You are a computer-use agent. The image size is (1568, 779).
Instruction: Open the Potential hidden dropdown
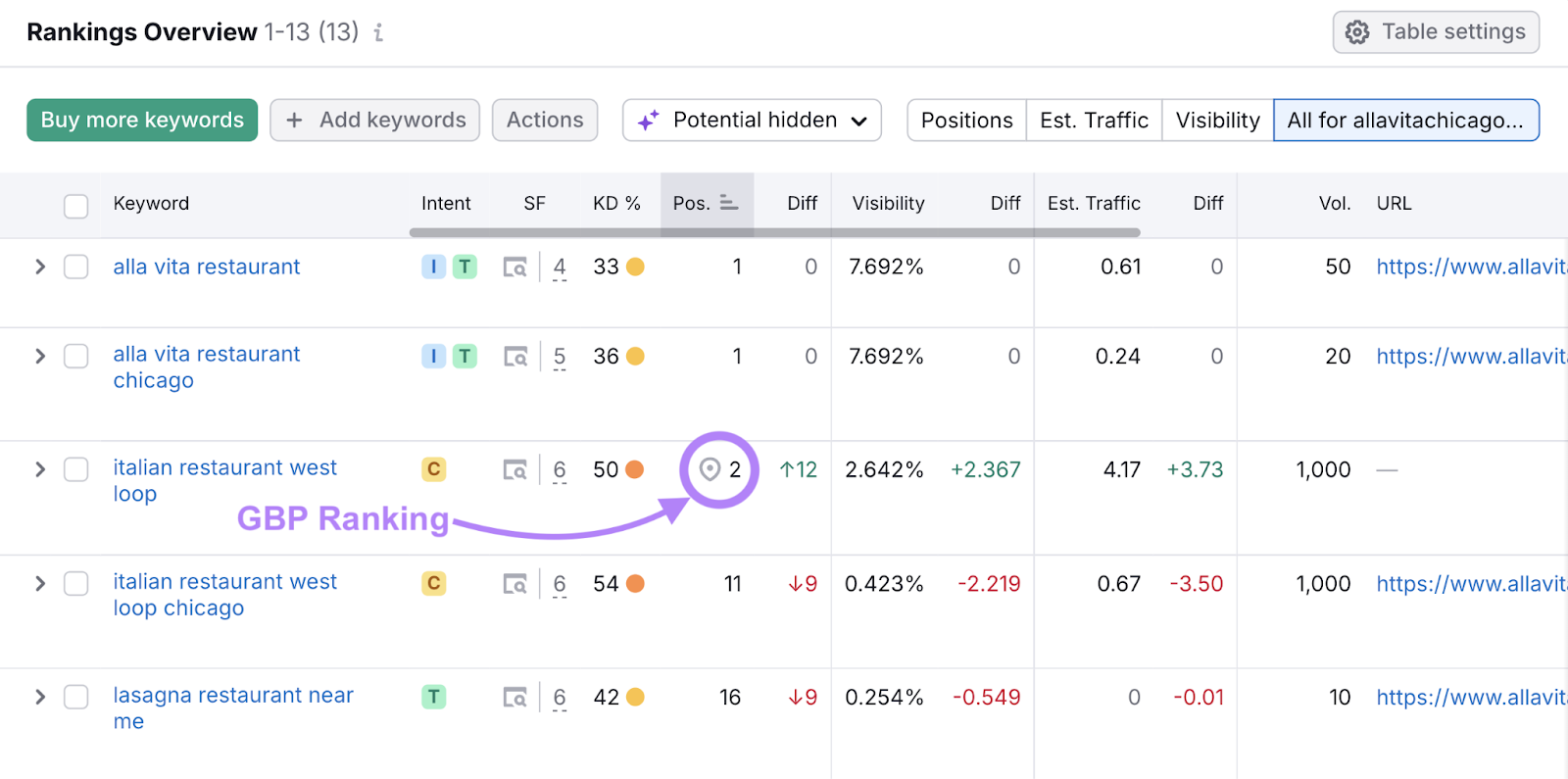point(752,121)
